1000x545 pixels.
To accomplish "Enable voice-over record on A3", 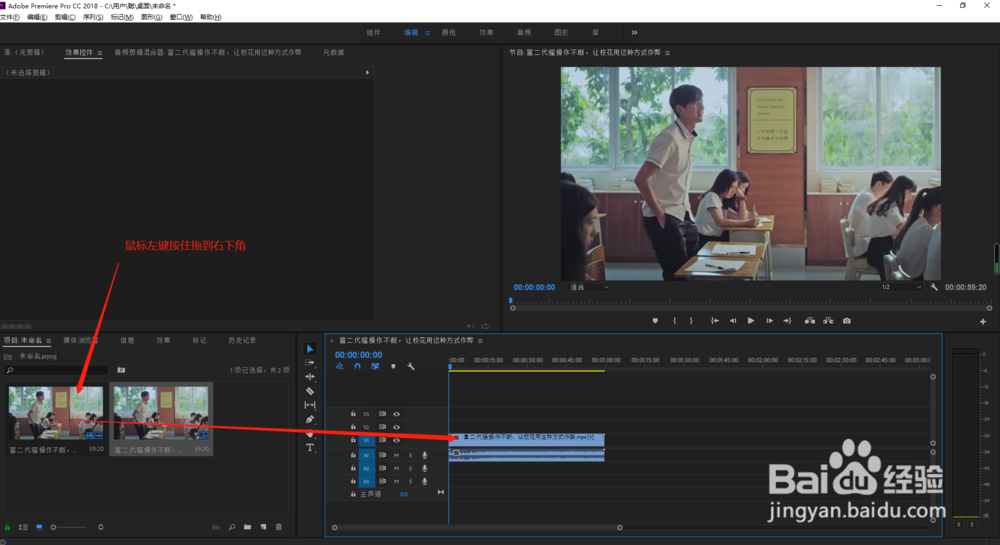I will tap(424, 482).
